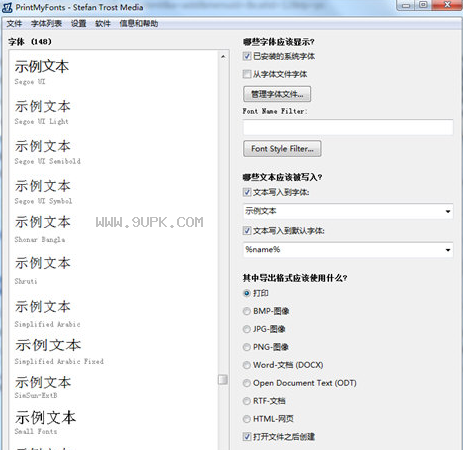Open the 信息和帮助 menu

(139, 24)
